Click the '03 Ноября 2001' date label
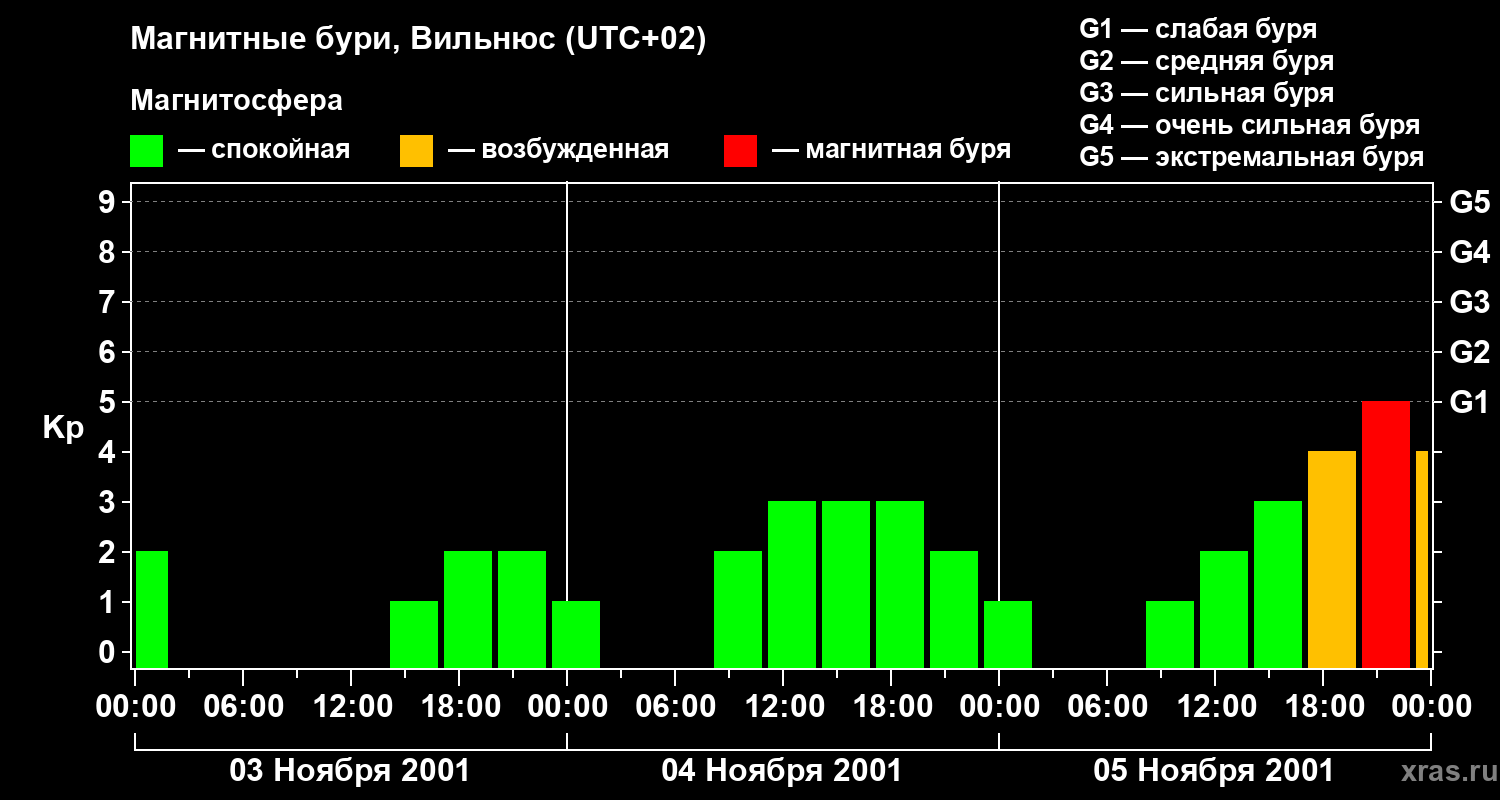This screenshot has height=800, width=1500. click(x=350, y=771)
